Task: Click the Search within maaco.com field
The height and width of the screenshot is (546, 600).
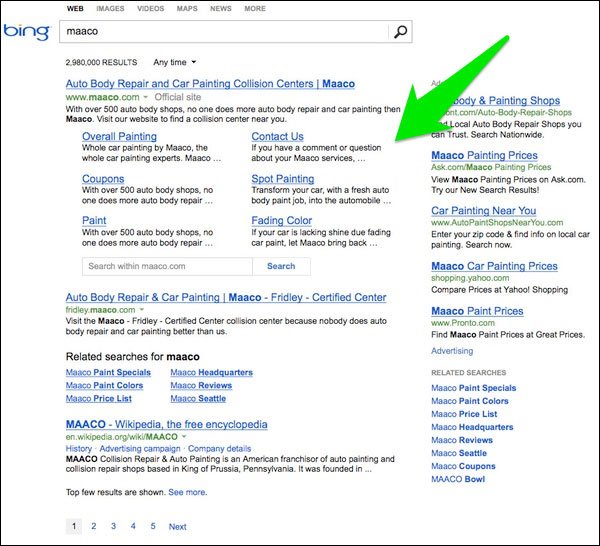Action: pos(167,266)
